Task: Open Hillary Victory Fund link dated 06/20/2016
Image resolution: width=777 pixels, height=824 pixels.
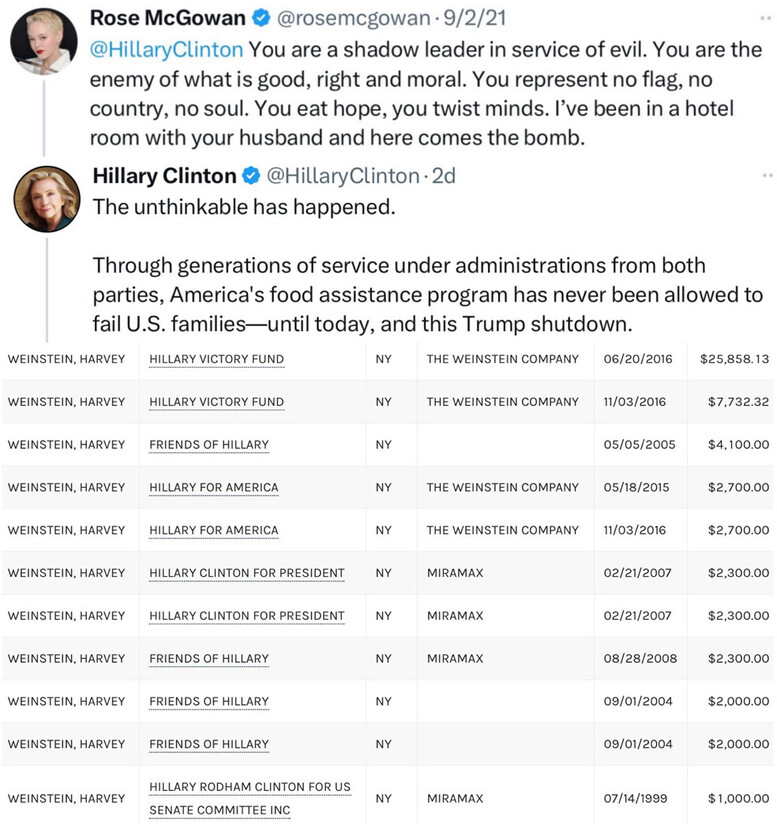Action: pyautogui.click(x=216, y=359)
